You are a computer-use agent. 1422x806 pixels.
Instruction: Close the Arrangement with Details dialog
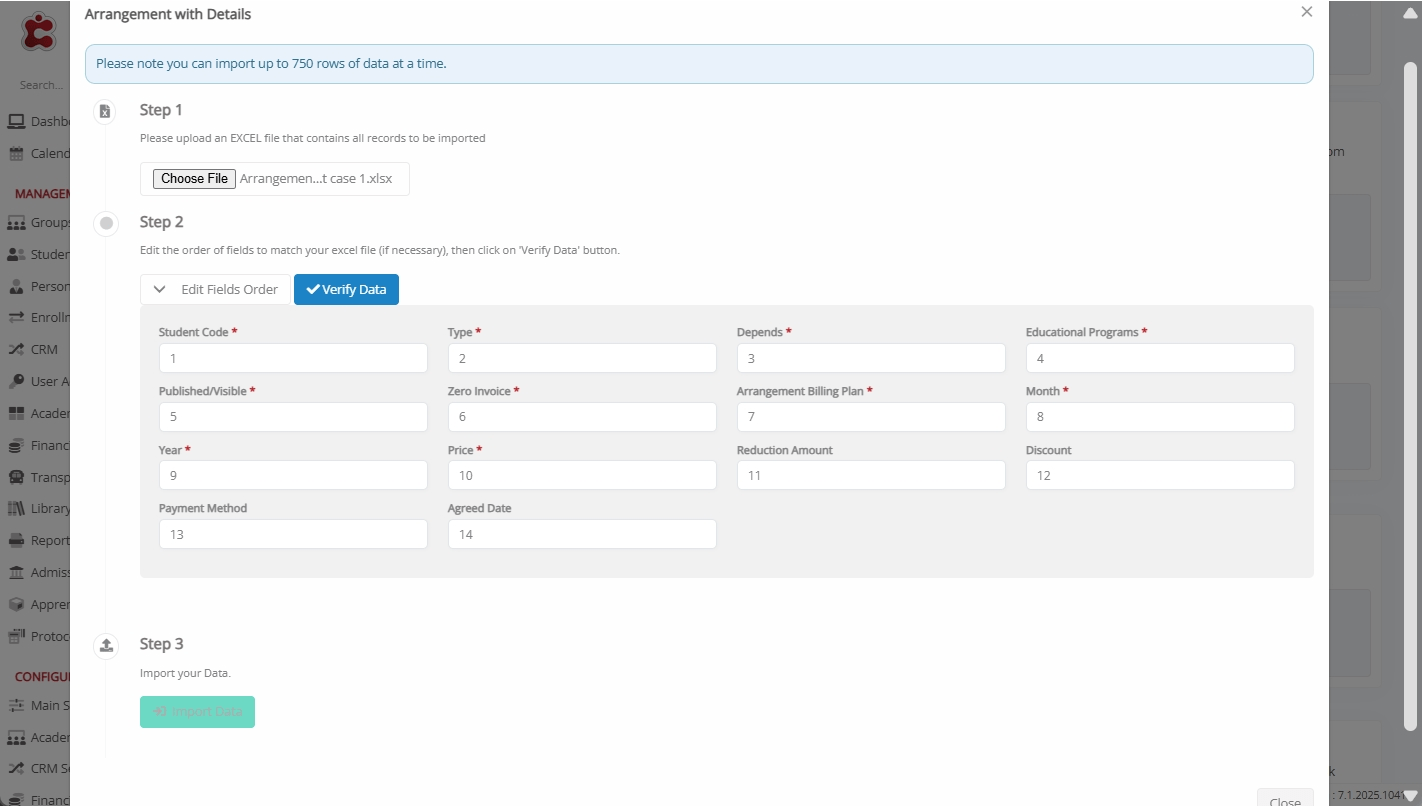tap(1306, 12)
